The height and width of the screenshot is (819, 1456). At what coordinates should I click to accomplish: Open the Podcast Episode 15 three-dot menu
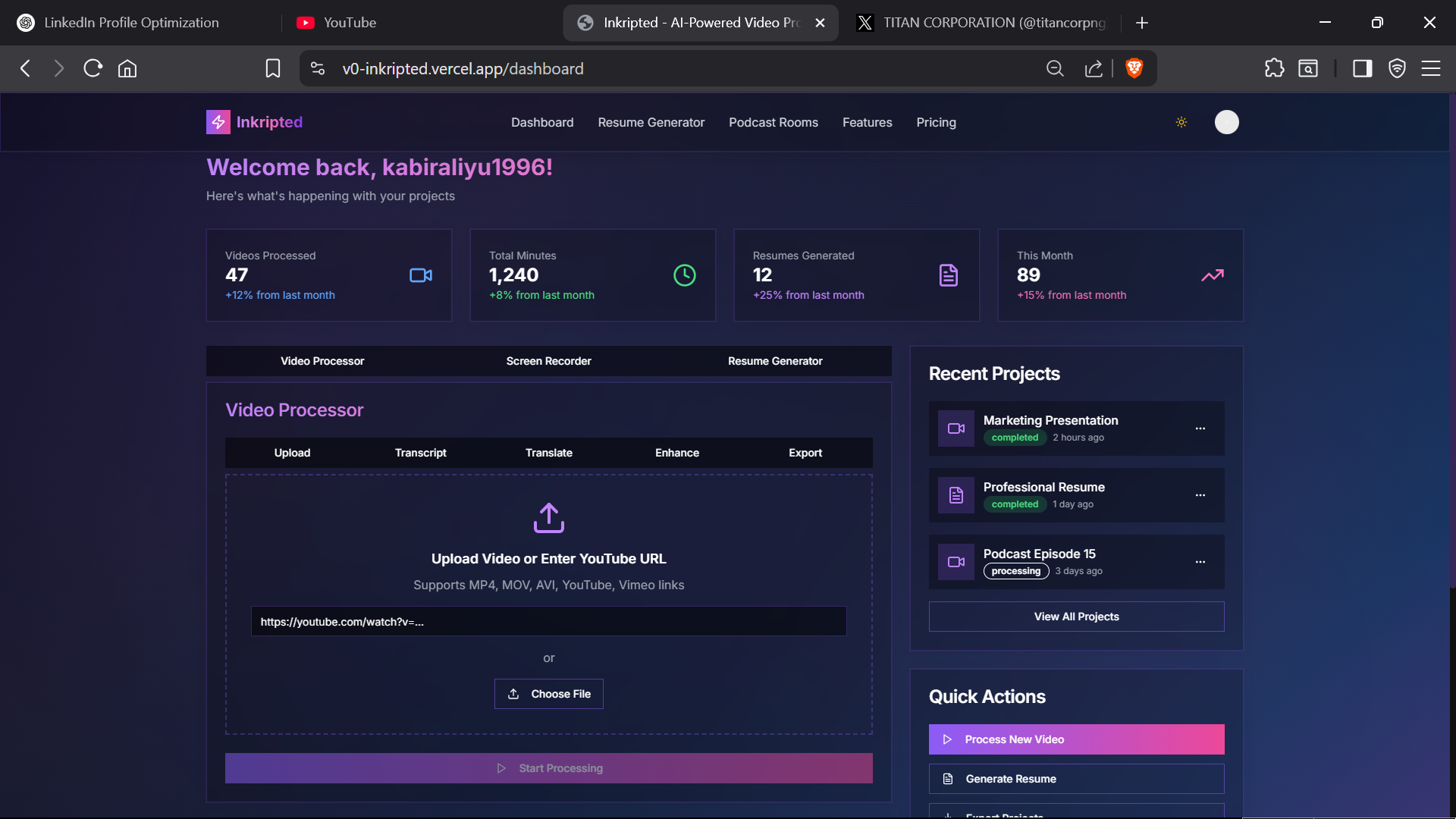click(x=1200, y=562)
